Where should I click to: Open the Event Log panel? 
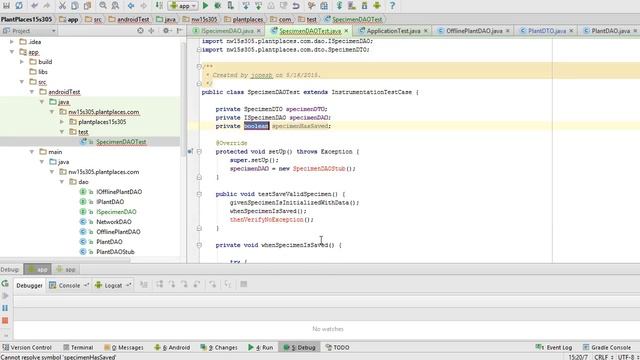click(x=555, y=347)
